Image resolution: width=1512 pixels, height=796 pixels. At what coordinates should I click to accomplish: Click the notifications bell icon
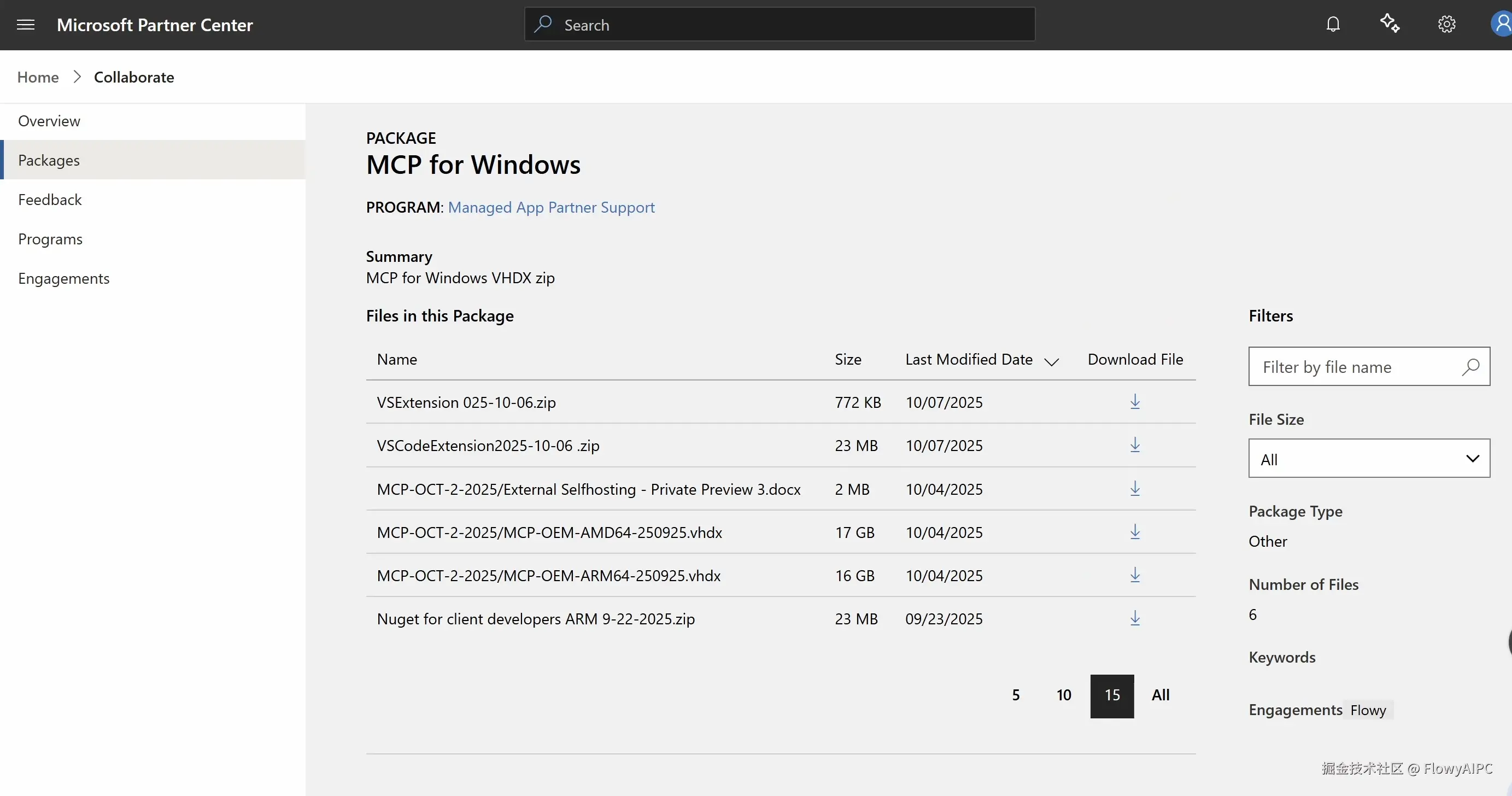[1333, 24]
